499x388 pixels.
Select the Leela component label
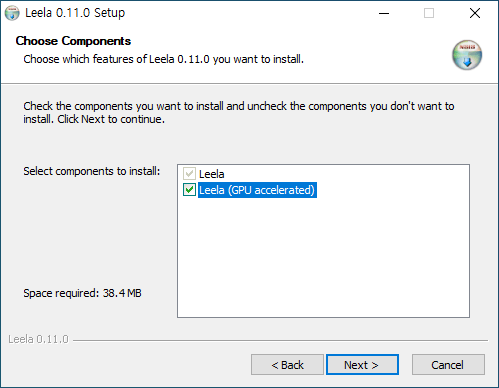212,174
